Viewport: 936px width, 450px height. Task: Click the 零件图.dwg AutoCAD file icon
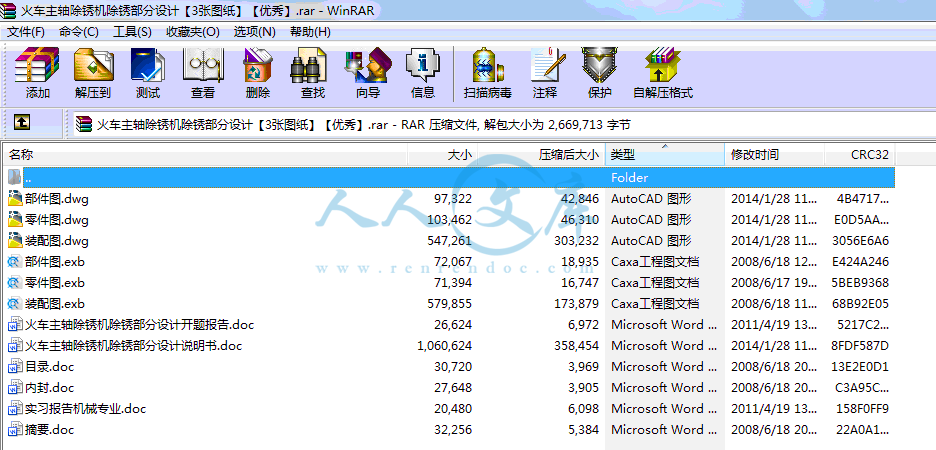15,220
